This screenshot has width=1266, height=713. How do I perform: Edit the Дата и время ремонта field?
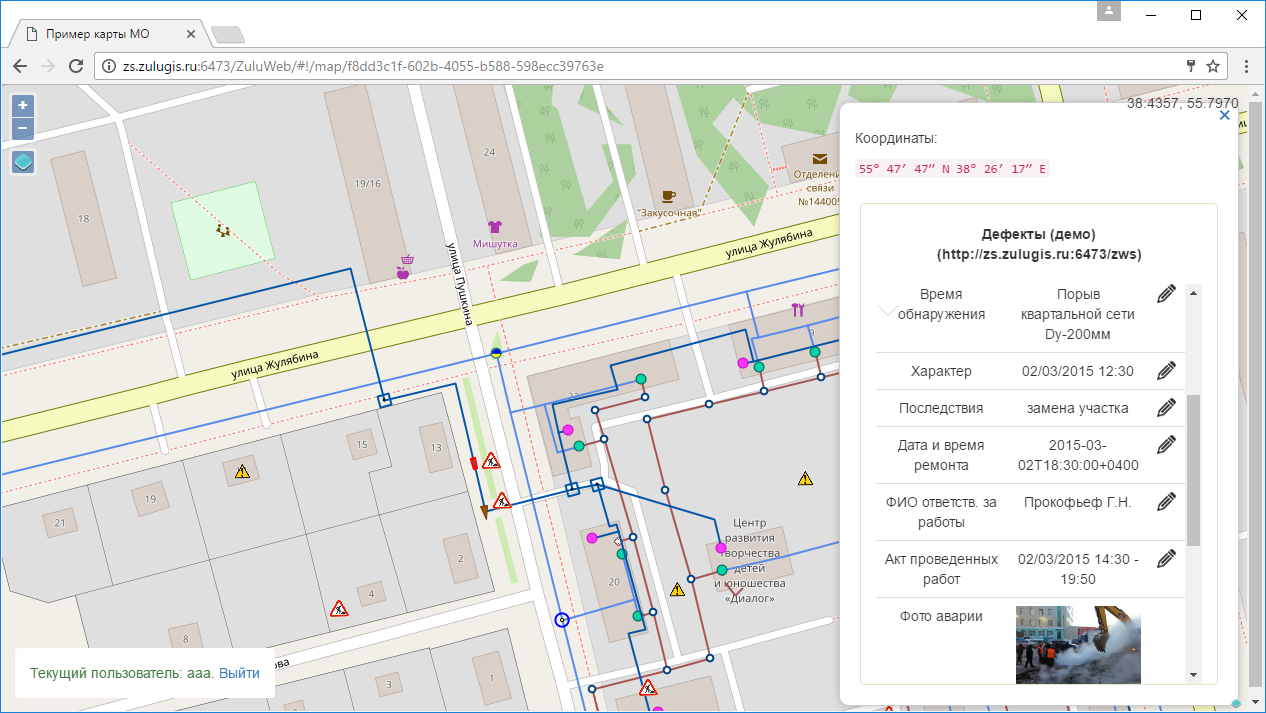(1166, 445)
